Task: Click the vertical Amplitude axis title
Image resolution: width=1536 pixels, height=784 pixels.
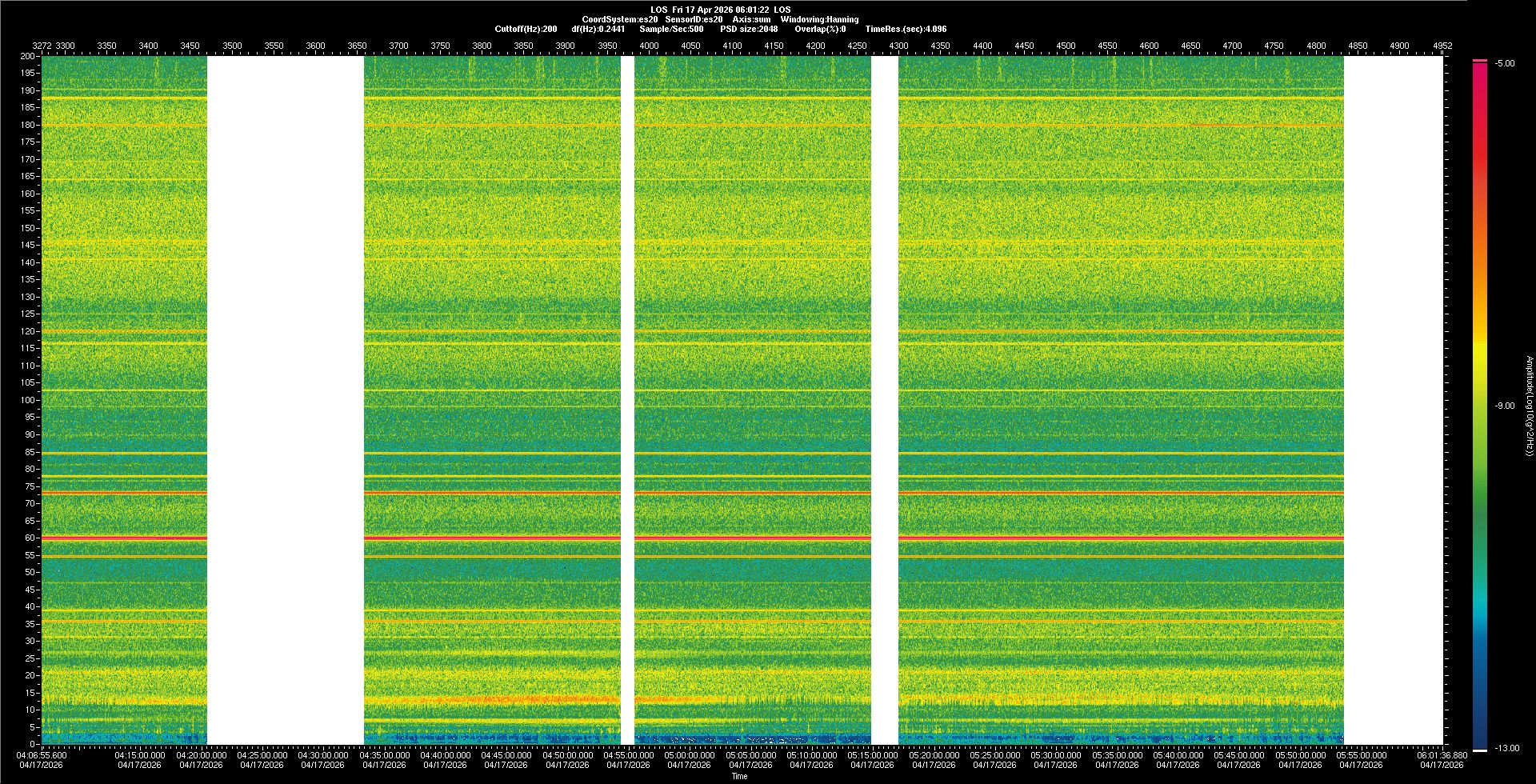Action: [x=1529, y=406]
